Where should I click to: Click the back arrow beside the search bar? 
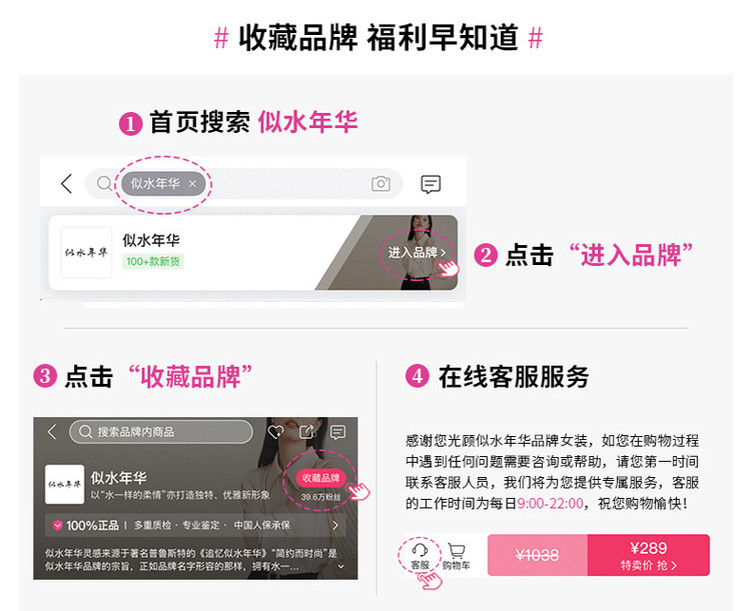(66, 183)
